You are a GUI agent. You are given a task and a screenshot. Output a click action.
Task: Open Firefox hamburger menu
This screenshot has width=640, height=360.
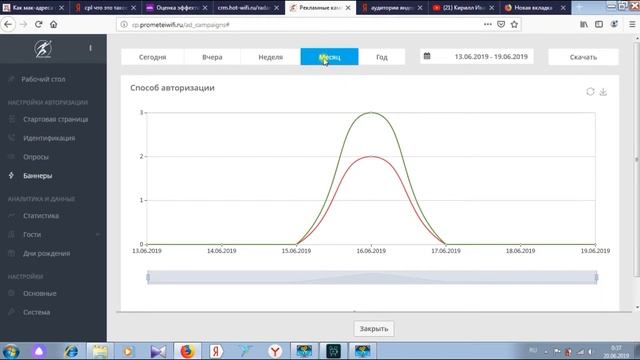pos(632,24)
